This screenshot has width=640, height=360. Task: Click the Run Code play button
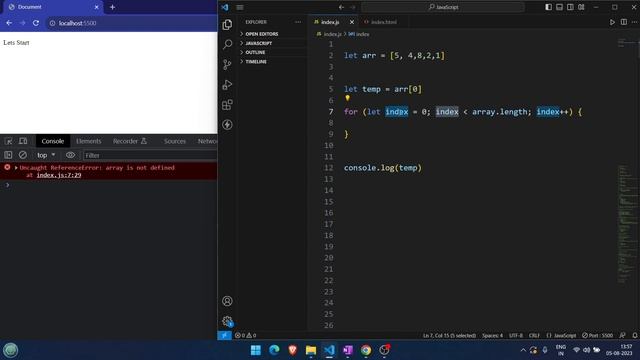[612, 22]
